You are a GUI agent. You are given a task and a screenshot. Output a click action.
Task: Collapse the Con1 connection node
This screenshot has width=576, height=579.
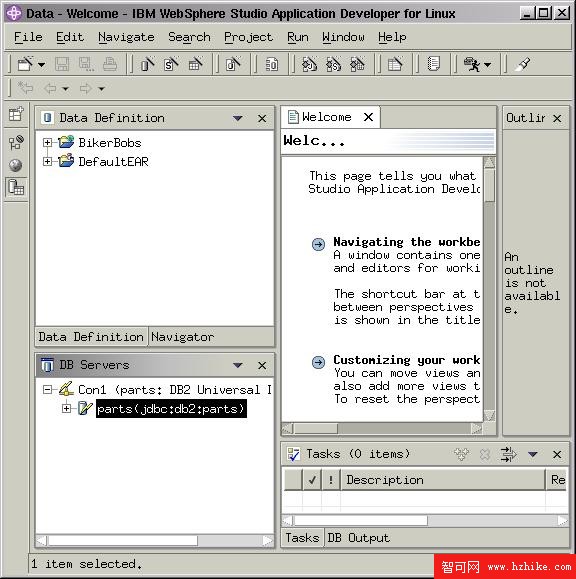point(47,389)
